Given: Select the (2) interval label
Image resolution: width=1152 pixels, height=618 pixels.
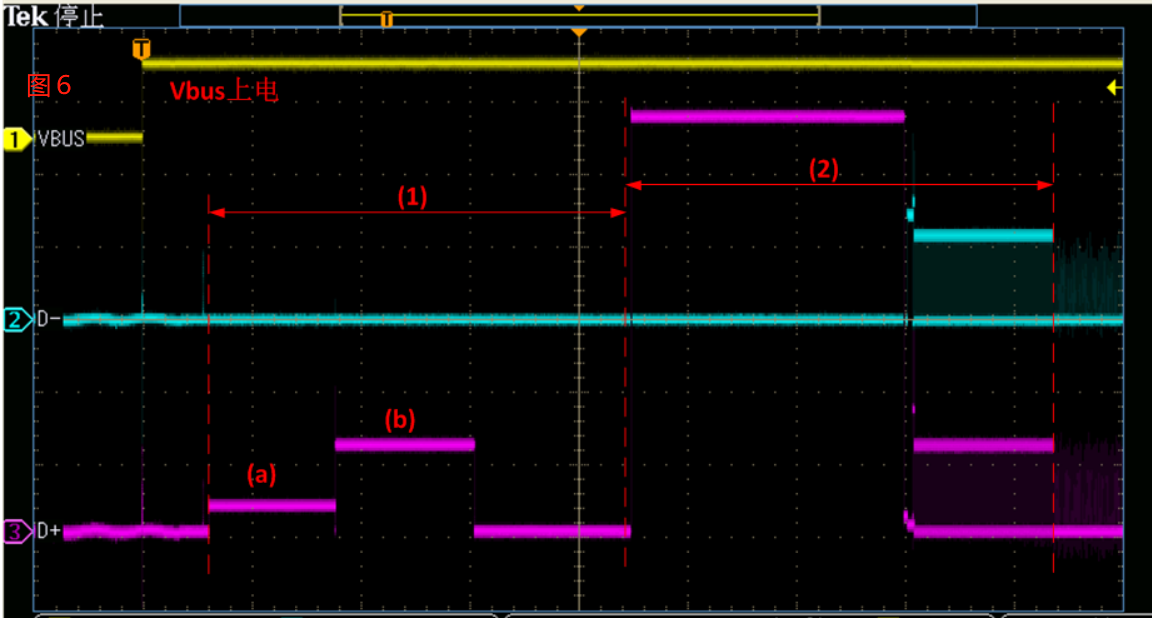Looking at the screenshot, I should 824,170.
